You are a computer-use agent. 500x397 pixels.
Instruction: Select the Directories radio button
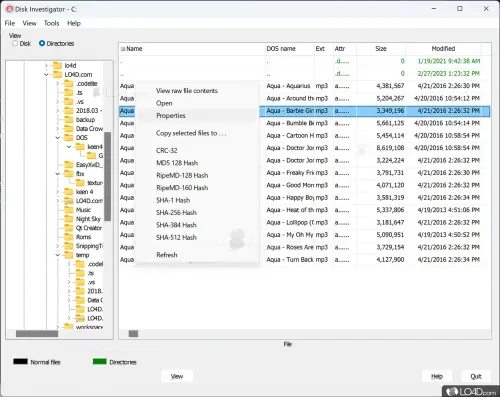click(x=42, y=43)
